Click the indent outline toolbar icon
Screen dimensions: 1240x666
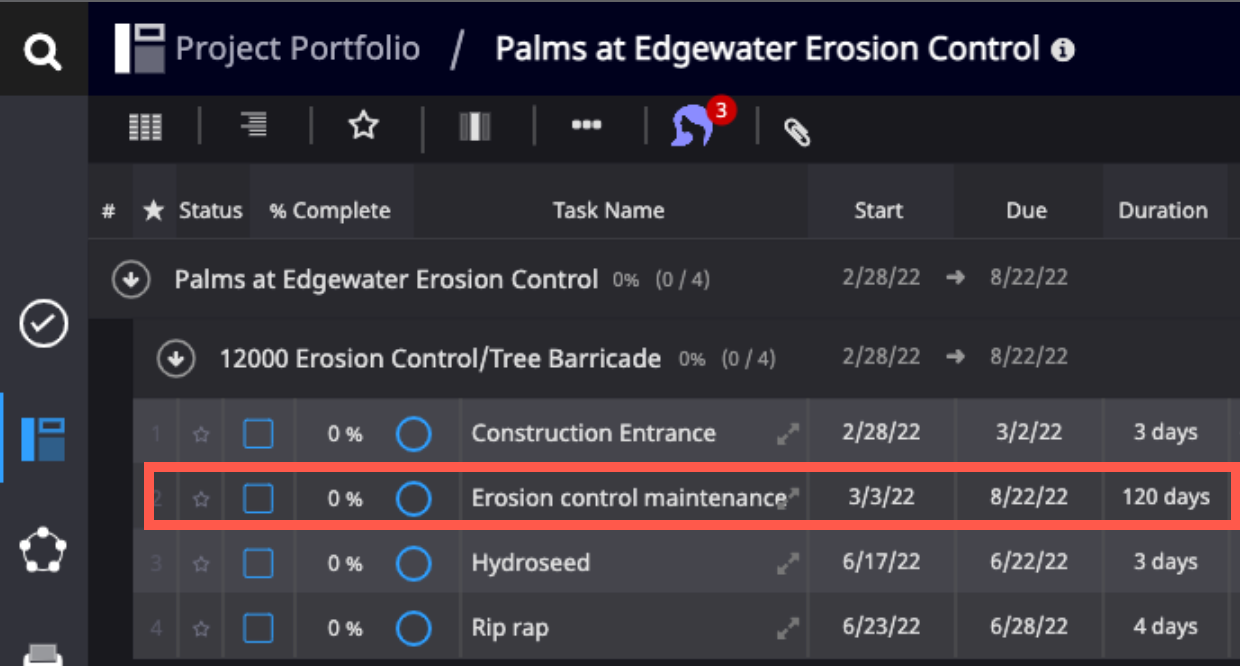254,125
